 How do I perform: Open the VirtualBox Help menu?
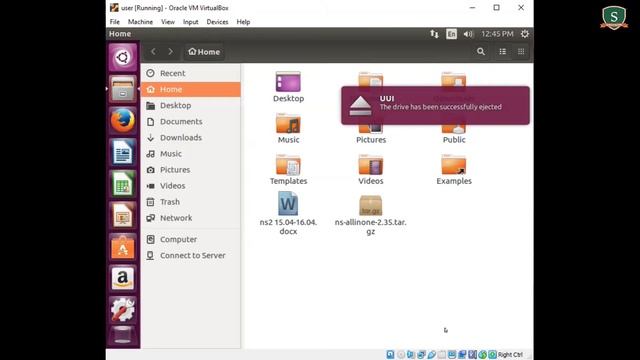[243, 22]
